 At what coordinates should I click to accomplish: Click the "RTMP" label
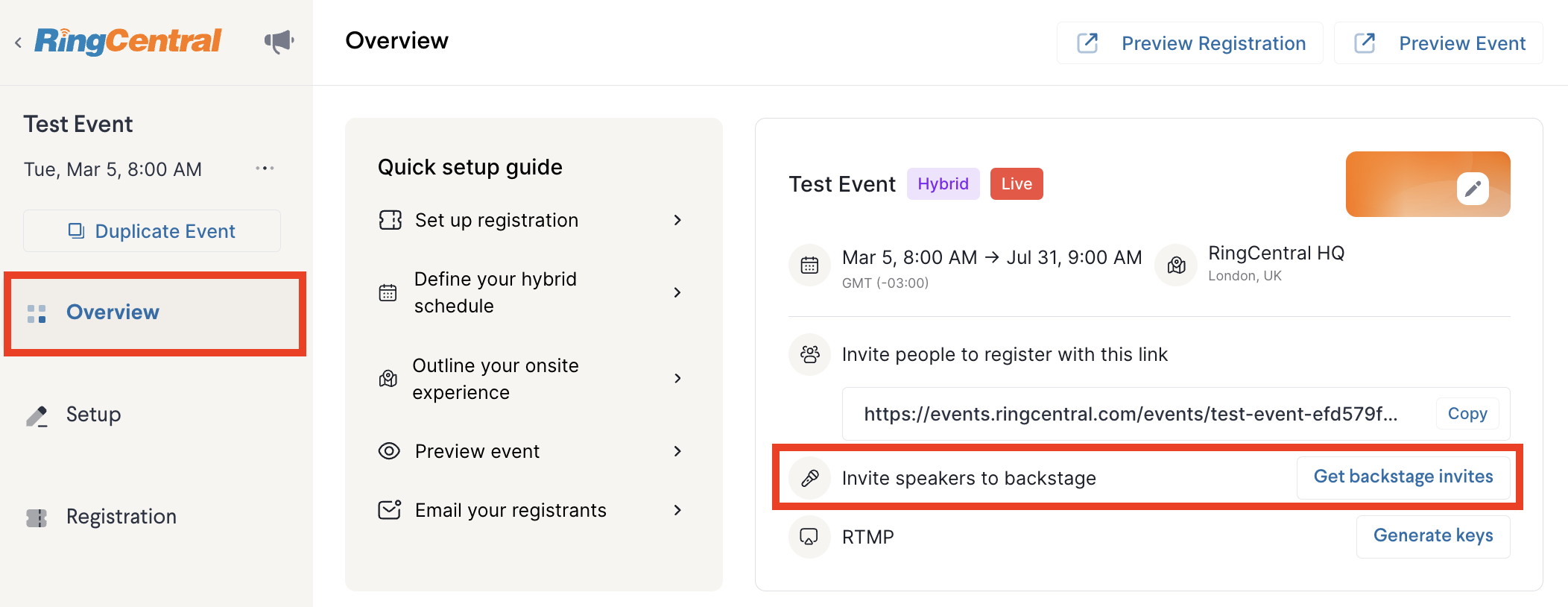point(868,538)
